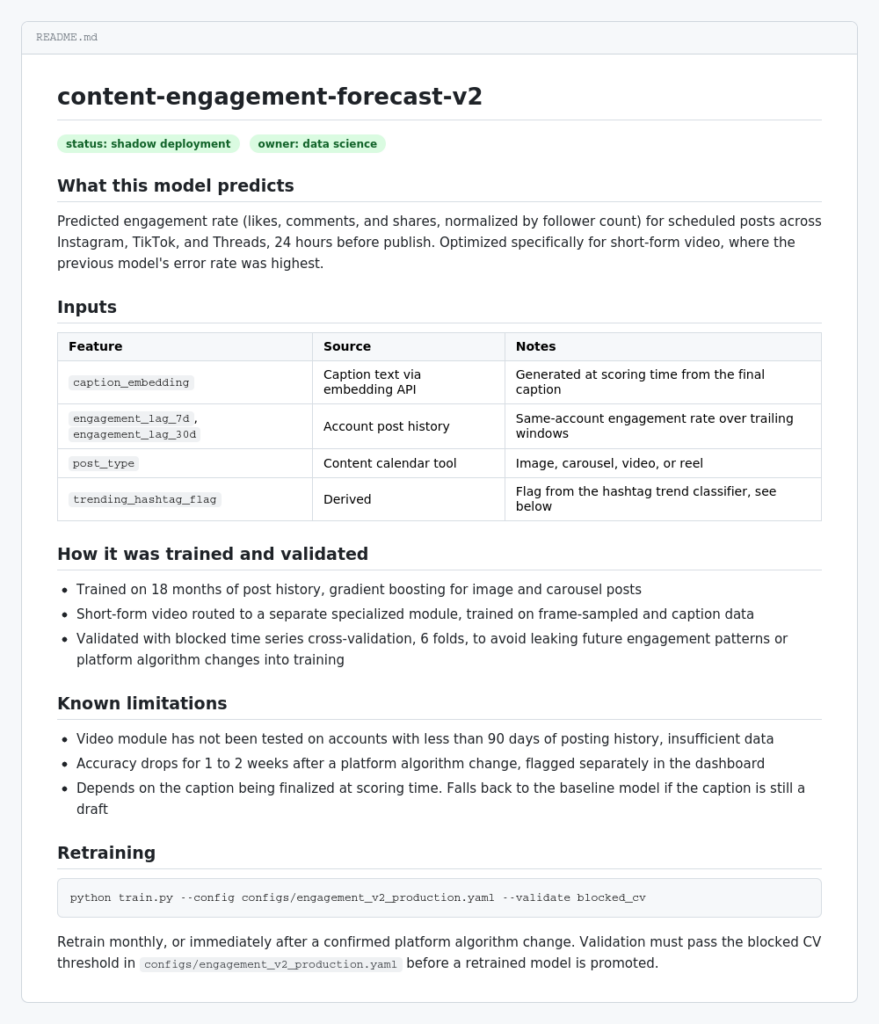This screenshot has height=1024, width=879.
Task: Click the owner: data science badge
Action: tap(317, 144)
